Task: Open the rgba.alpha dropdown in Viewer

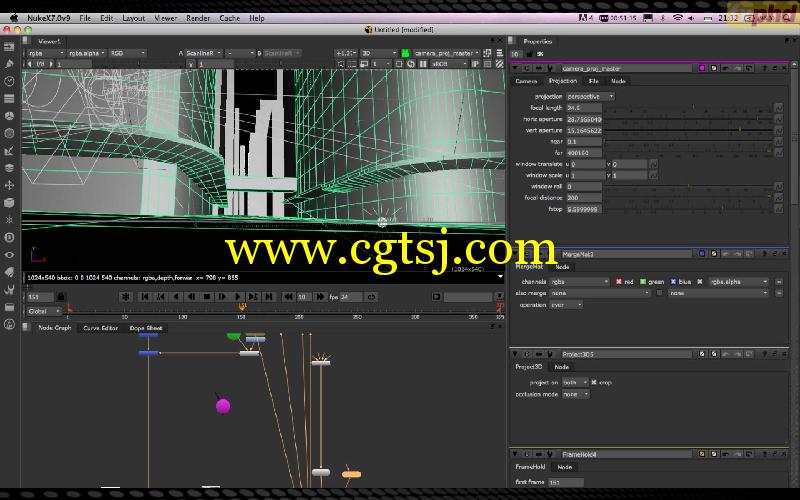Action: tap(87, 53)
